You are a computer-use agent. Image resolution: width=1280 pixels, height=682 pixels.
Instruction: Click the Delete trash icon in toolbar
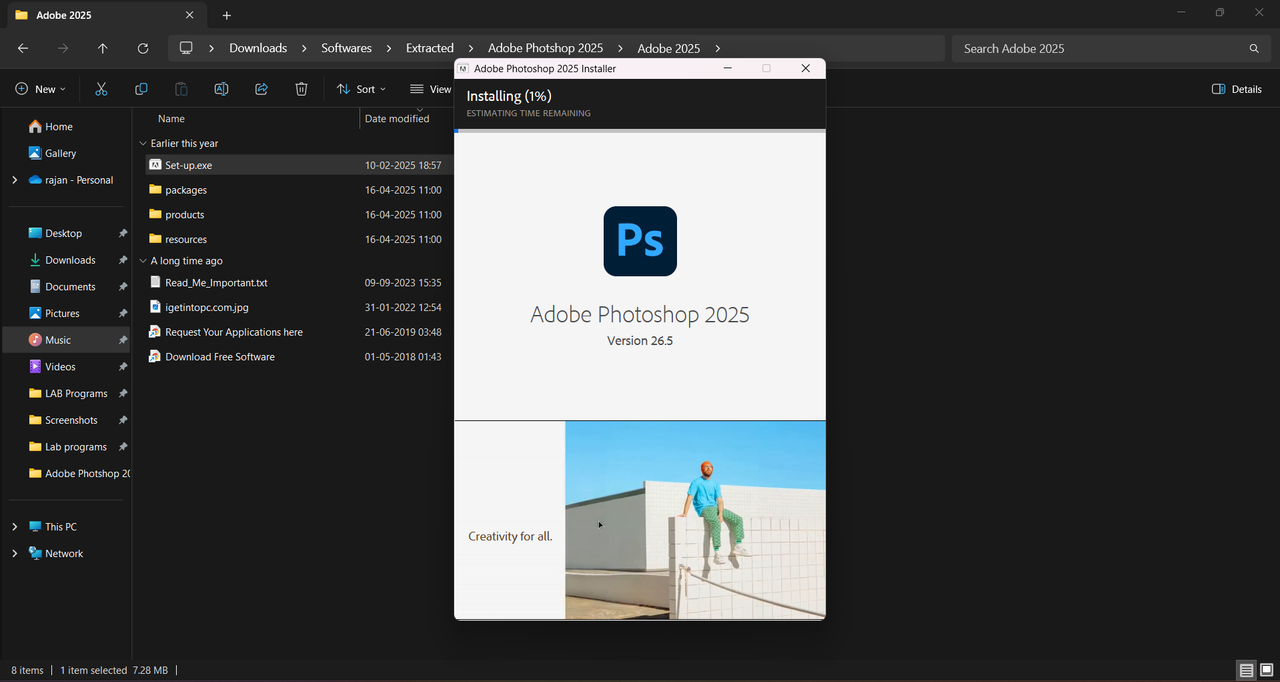[x=301, y=89]
